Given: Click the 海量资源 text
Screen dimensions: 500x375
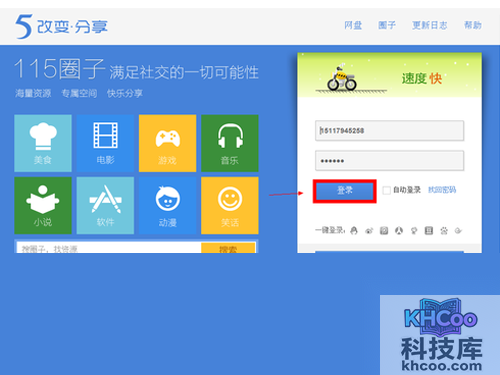Looking at the screenshot, I should tap(33, 93).
